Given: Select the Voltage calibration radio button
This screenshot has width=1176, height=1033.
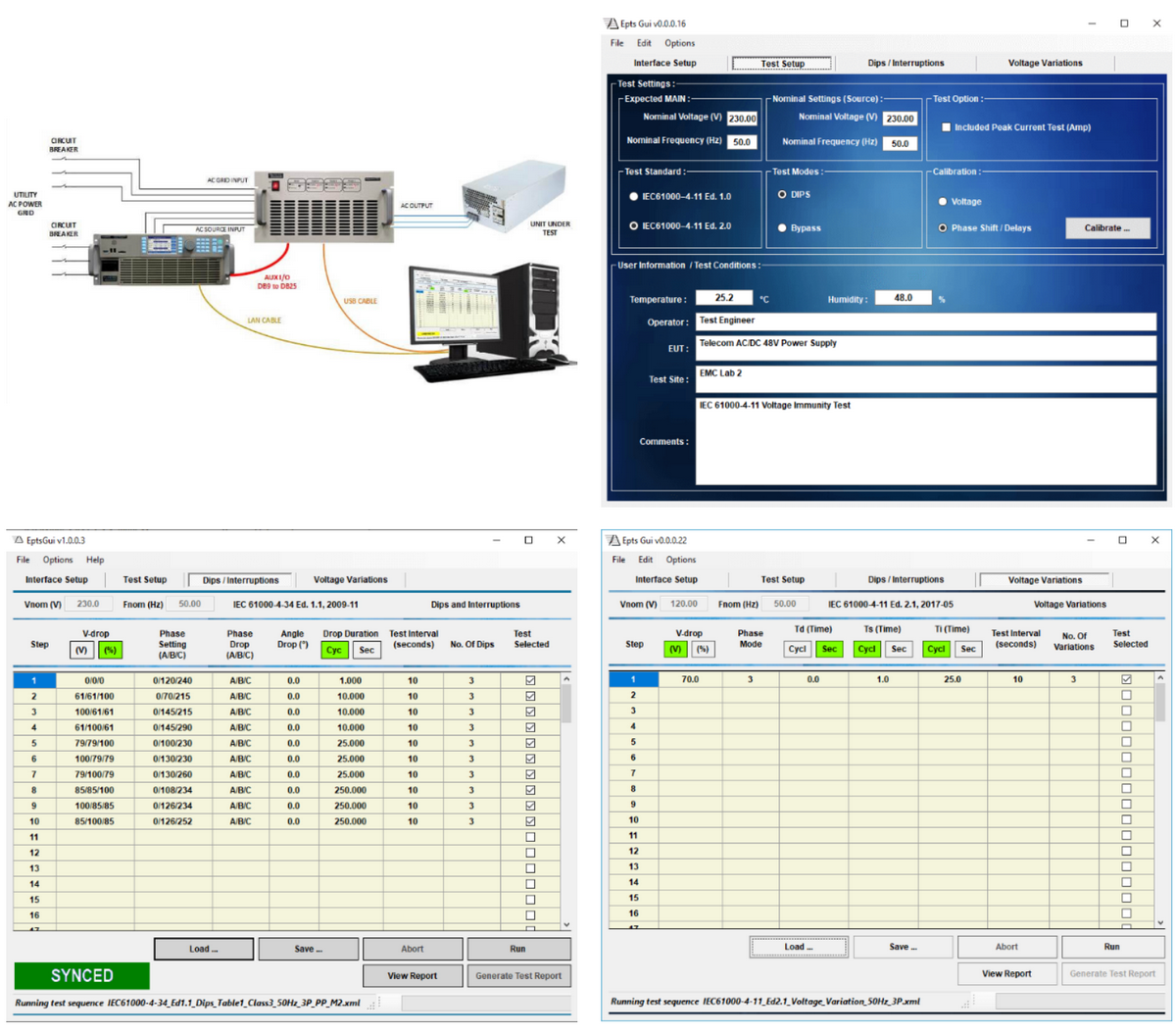Looking at the screenshot, I should (x=943, y=202).
